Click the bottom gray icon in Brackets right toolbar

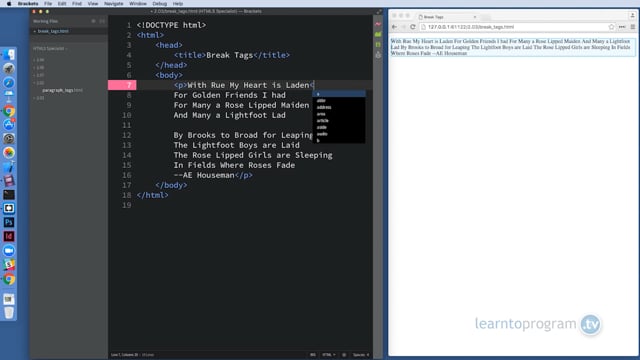[x=378, y=55]
